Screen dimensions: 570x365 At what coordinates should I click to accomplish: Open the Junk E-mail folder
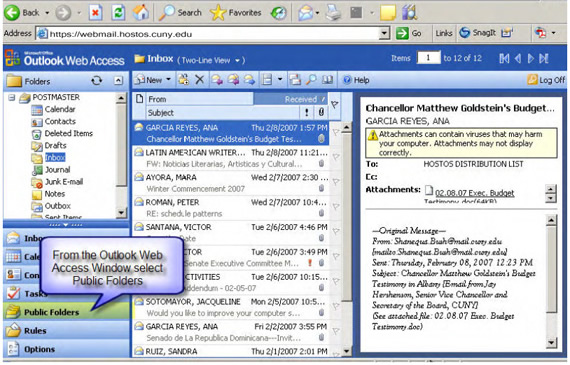57,182
